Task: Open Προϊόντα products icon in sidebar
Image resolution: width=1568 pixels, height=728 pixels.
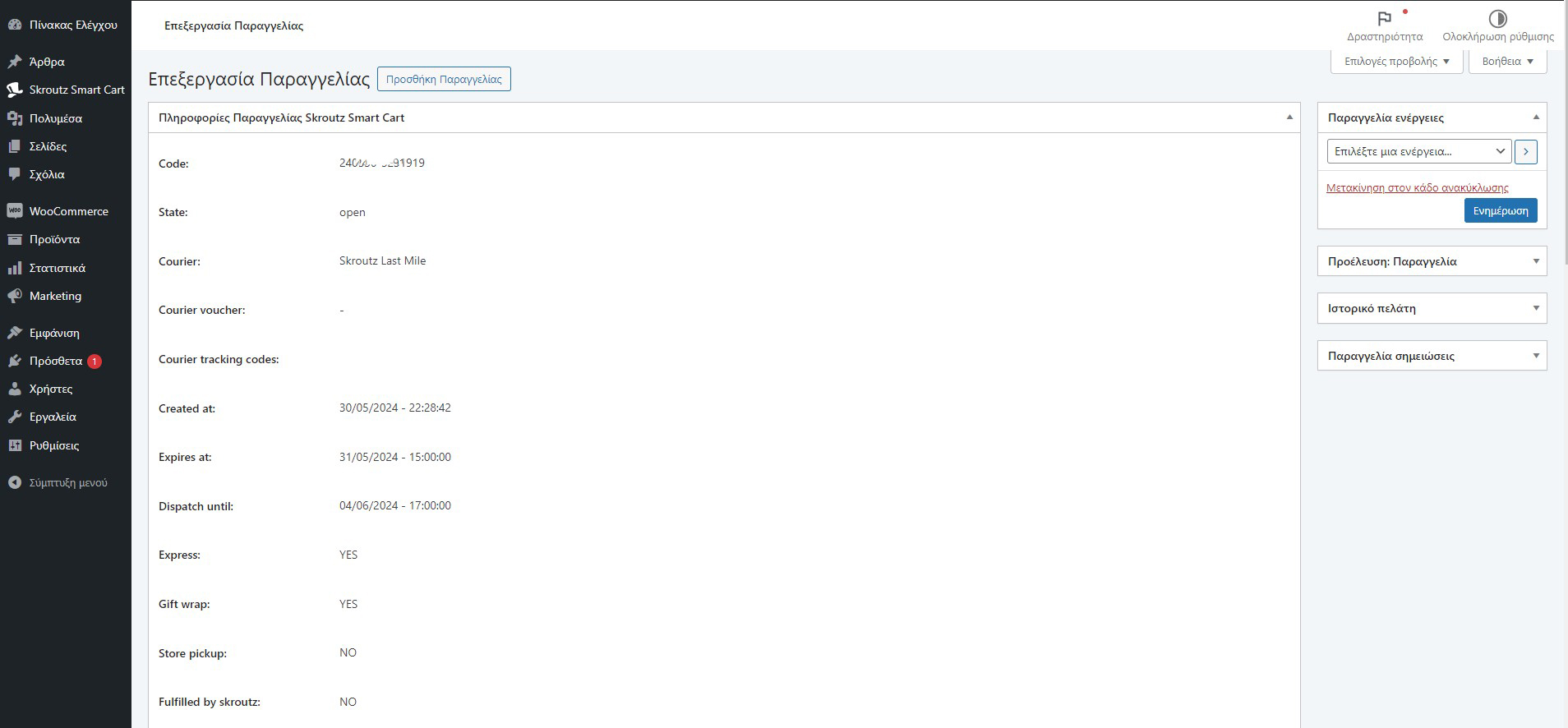Action: 14,240
